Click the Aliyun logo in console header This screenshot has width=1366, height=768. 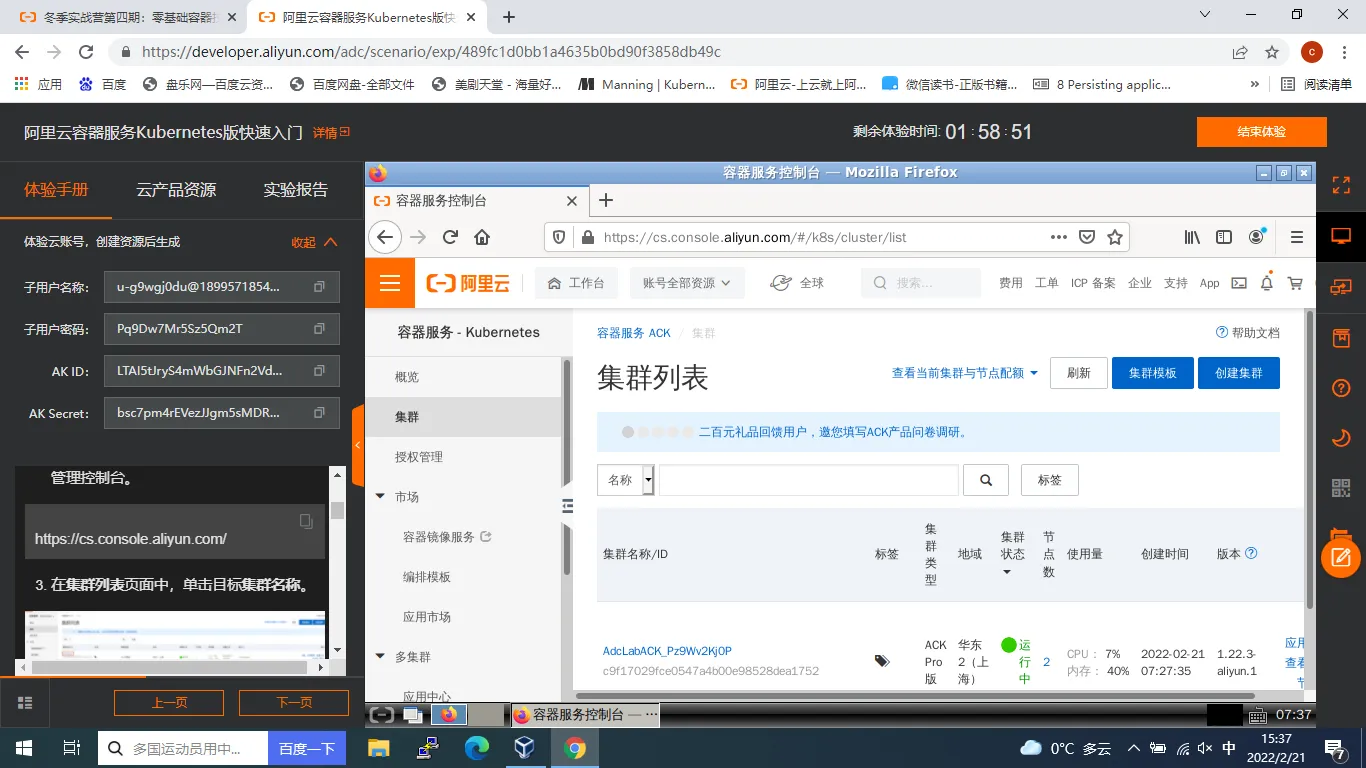coord(468,283)
